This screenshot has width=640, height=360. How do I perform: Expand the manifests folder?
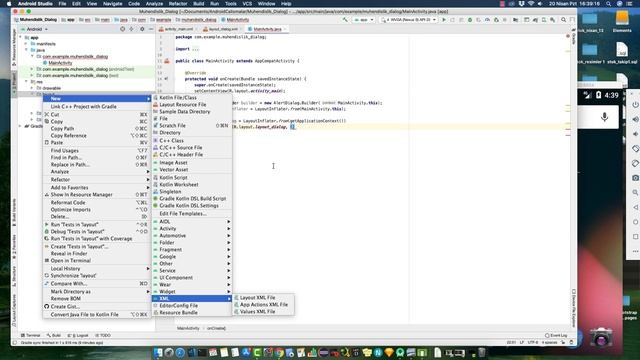(x=26, y=44)
